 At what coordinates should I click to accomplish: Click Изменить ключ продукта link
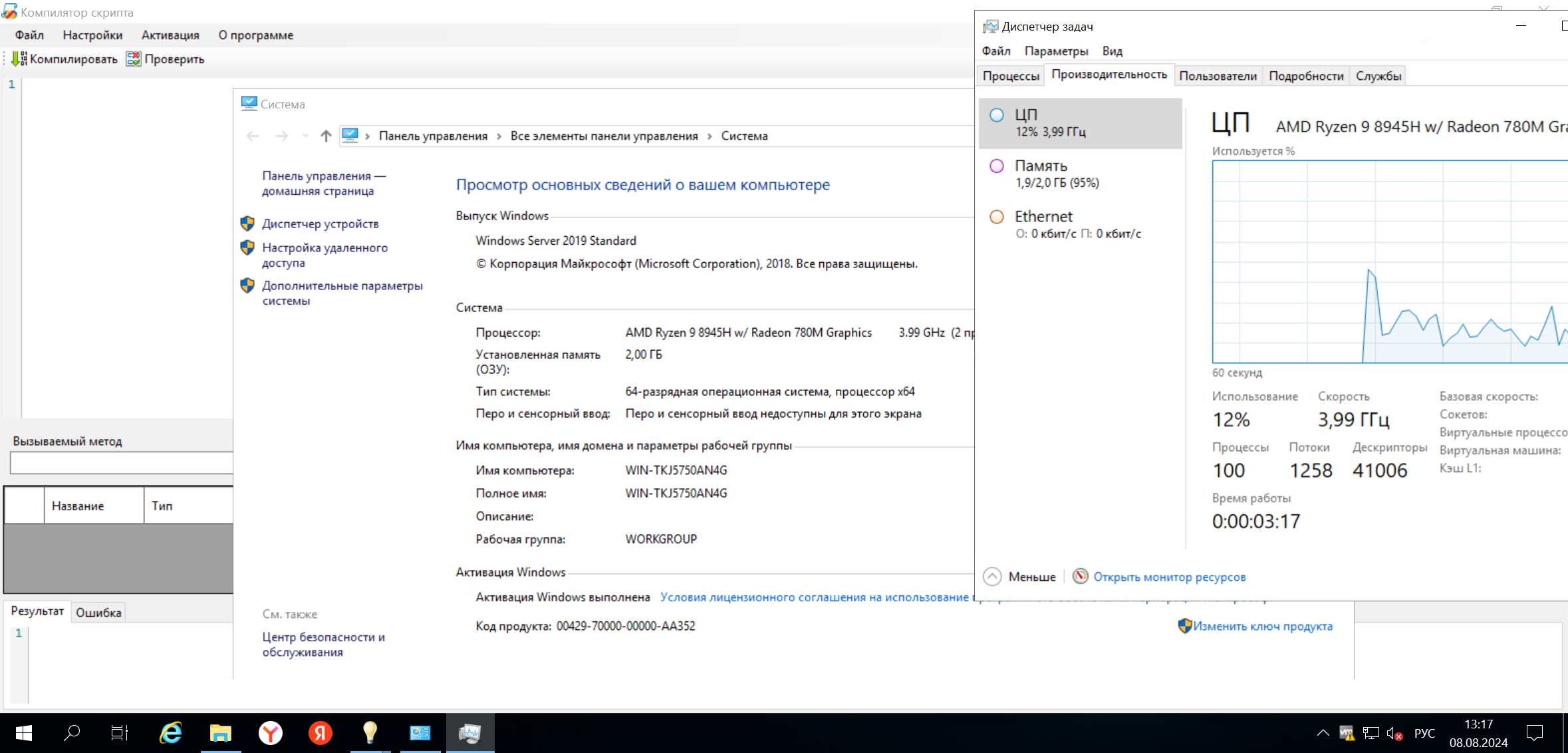(x=1263, y=626)
